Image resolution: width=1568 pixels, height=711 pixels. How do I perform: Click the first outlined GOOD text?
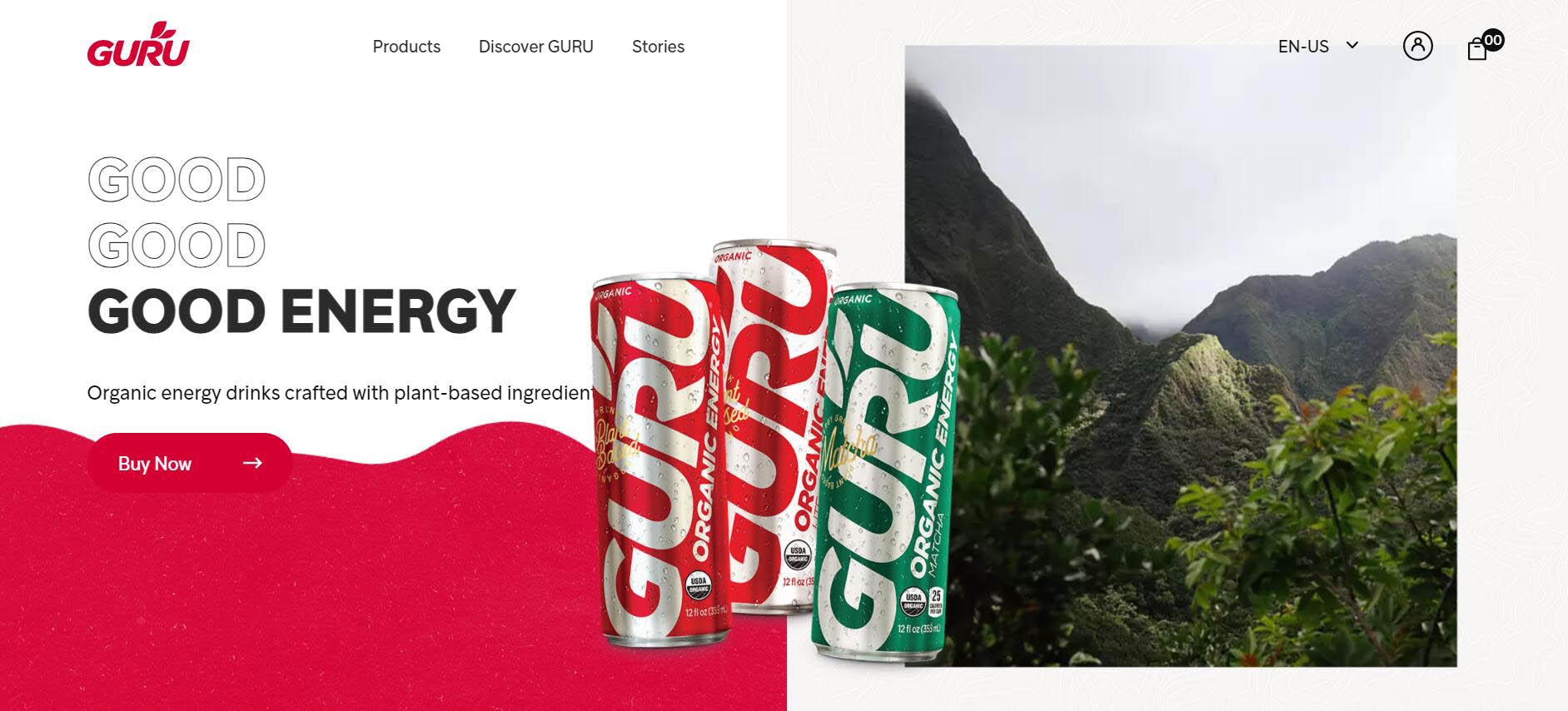point(177,179)
